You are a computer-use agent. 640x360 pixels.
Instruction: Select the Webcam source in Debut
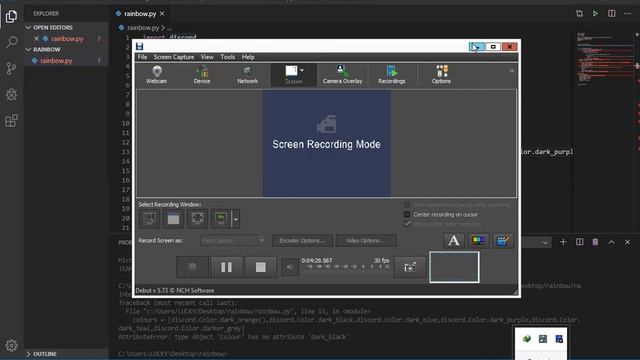pos(156,75)
